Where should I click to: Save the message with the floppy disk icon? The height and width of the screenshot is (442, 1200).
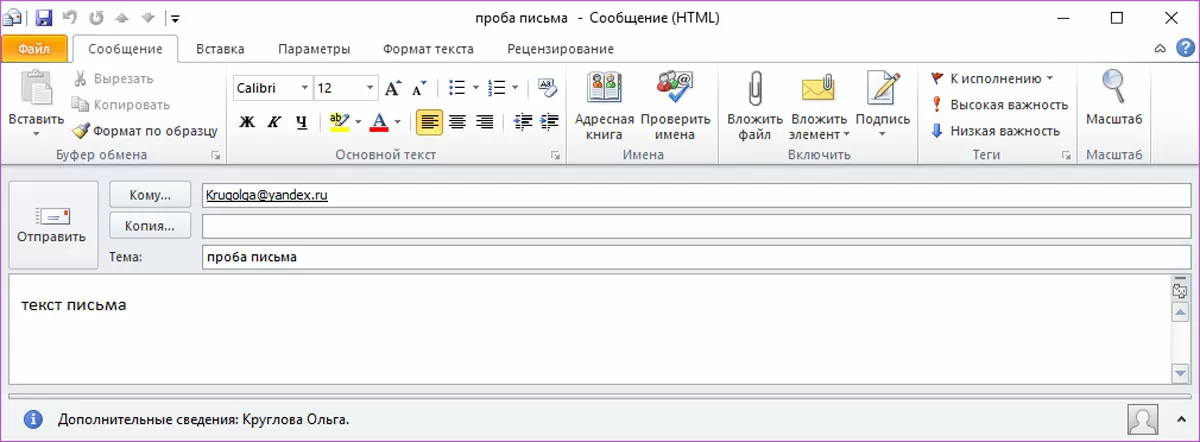[43, 18]
